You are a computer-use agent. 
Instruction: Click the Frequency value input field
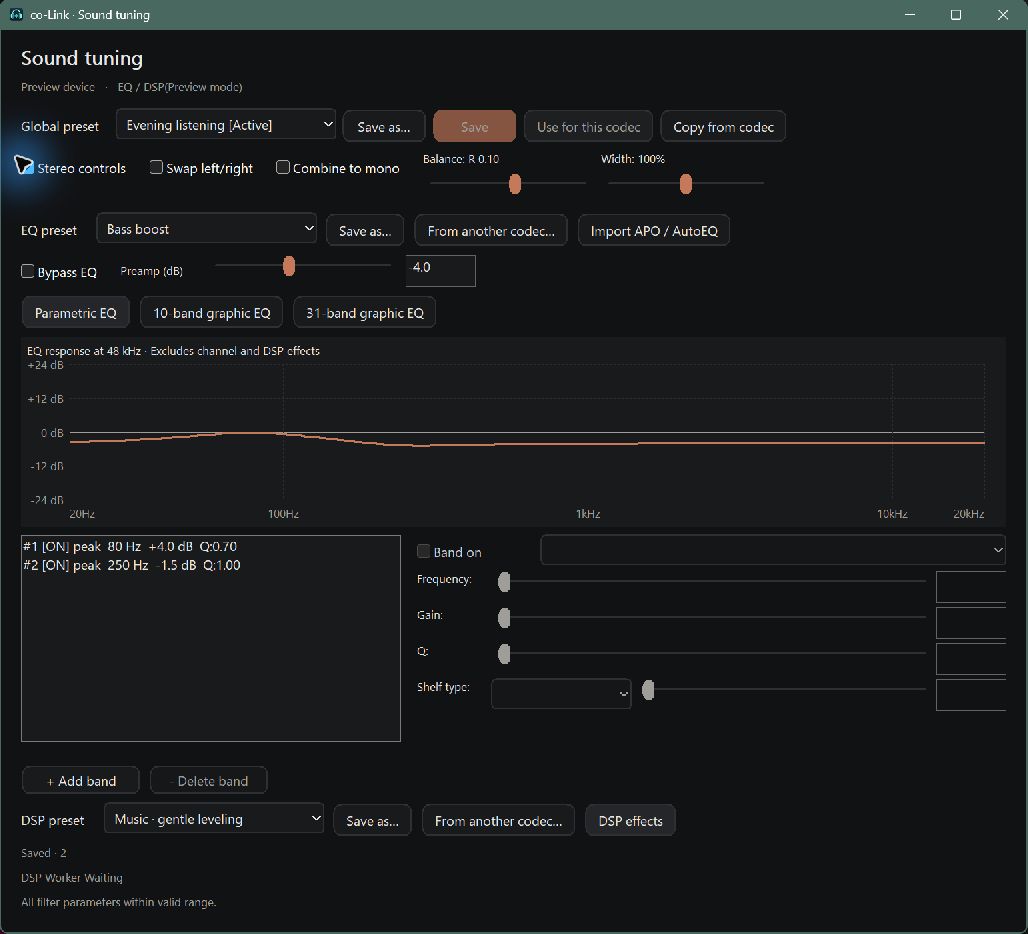click(x=970, y=587)
